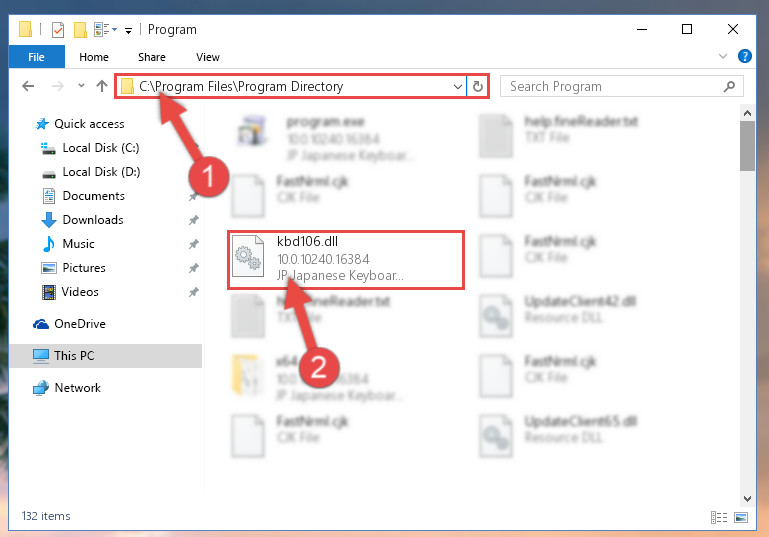Toggle the pin icon beside Videos
Image resolution: width=769 pixels, height=537 pixels.
point(194,292)
